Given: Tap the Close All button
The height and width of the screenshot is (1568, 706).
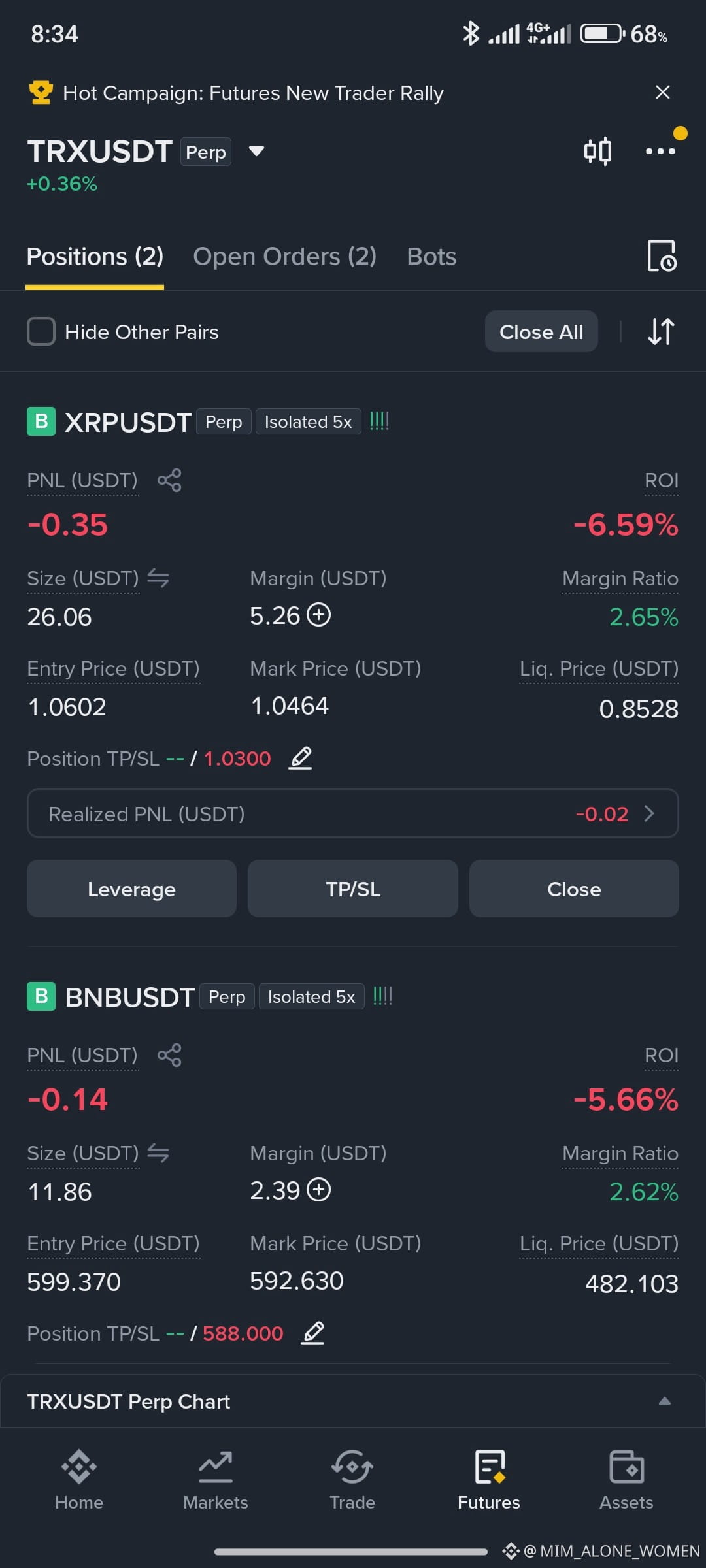Looking at the screenshot, I should (x=541, y=332).
